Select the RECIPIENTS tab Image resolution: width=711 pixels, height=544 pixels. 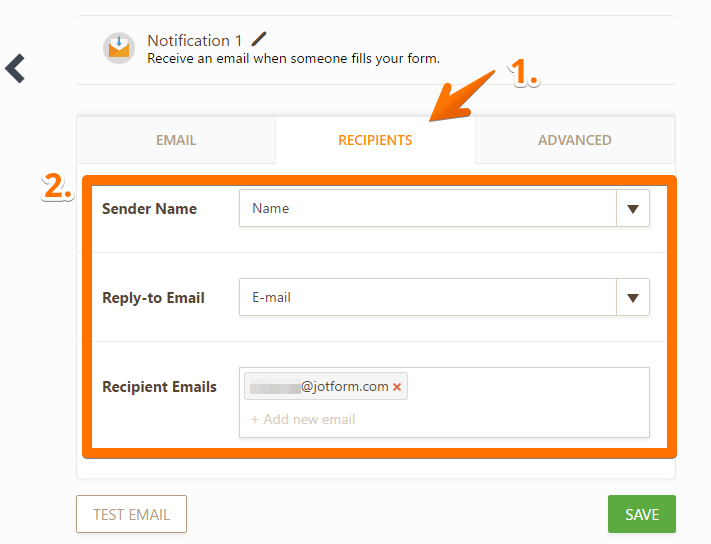375,140
